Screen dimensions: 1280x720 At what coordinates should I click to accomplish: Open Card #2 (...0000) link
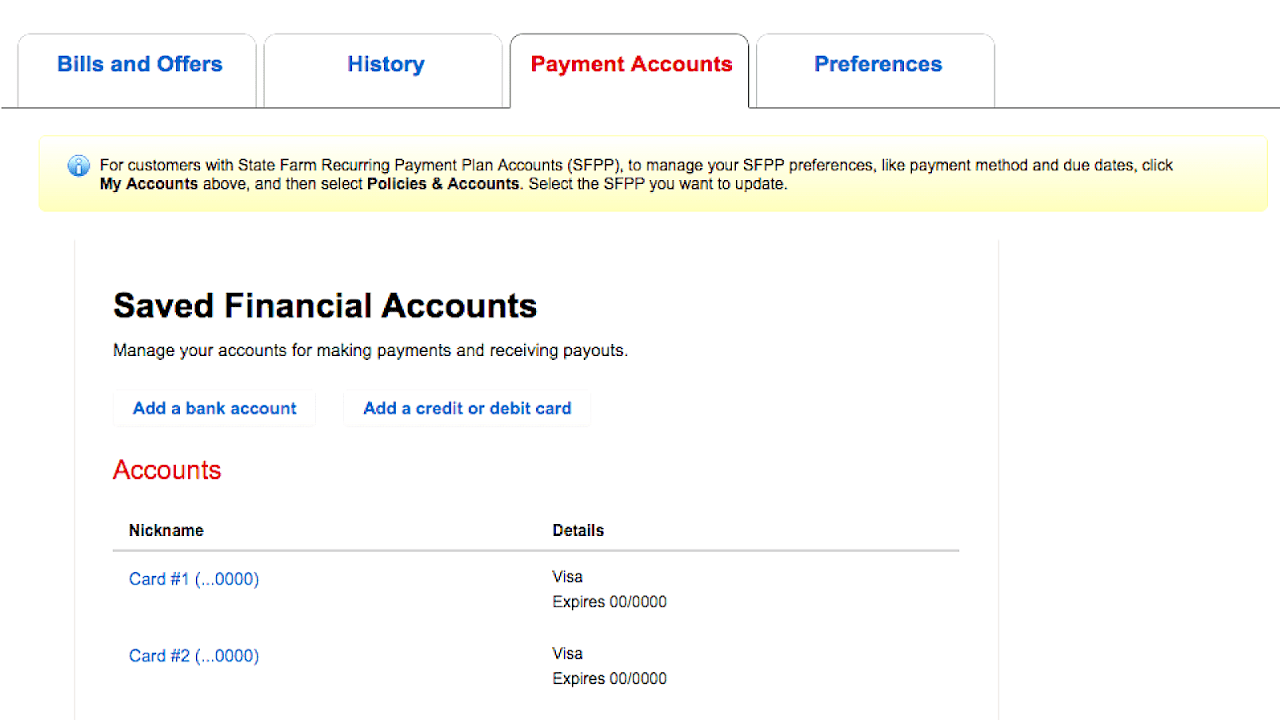(x=194, y=656)
